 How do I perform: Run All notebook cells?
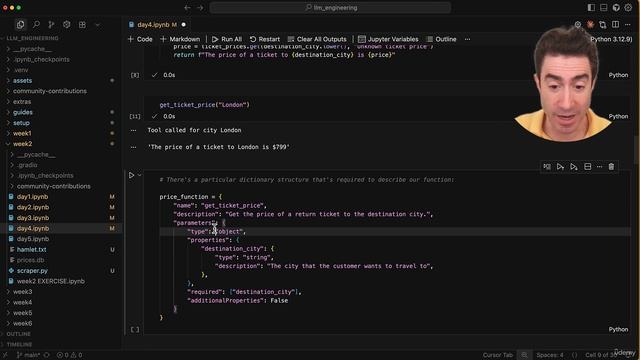[x=227, y=39]
